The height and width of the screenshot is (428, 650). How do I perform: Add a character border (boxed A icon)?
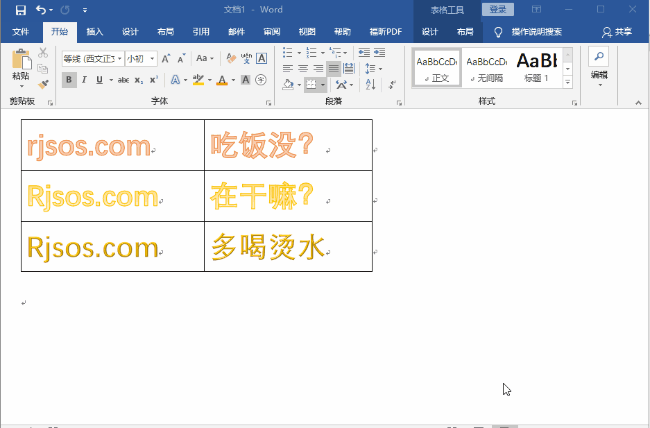tap(261, 58)
